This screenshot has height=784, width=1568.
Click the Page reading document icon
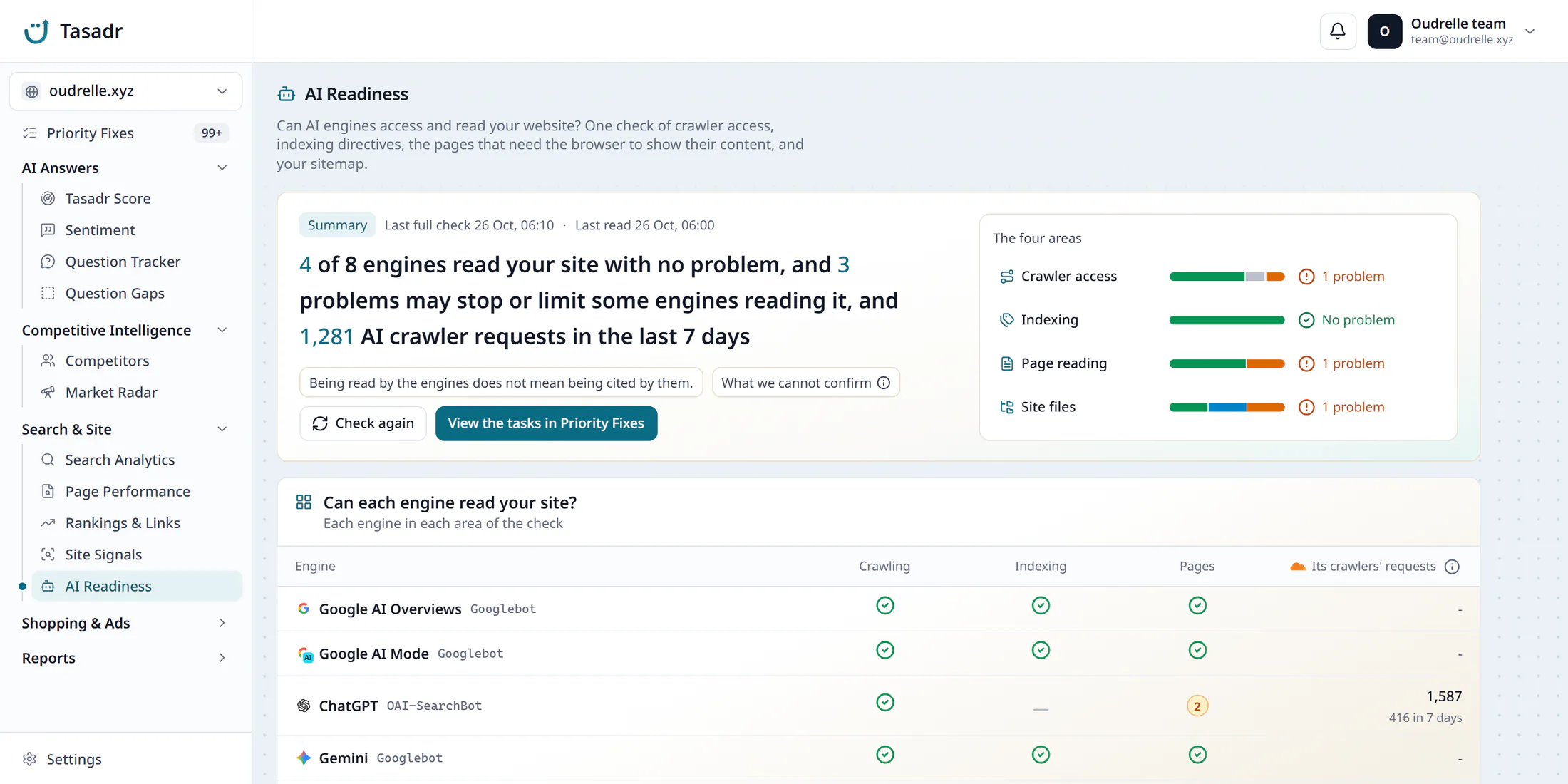pos(1006,363)
